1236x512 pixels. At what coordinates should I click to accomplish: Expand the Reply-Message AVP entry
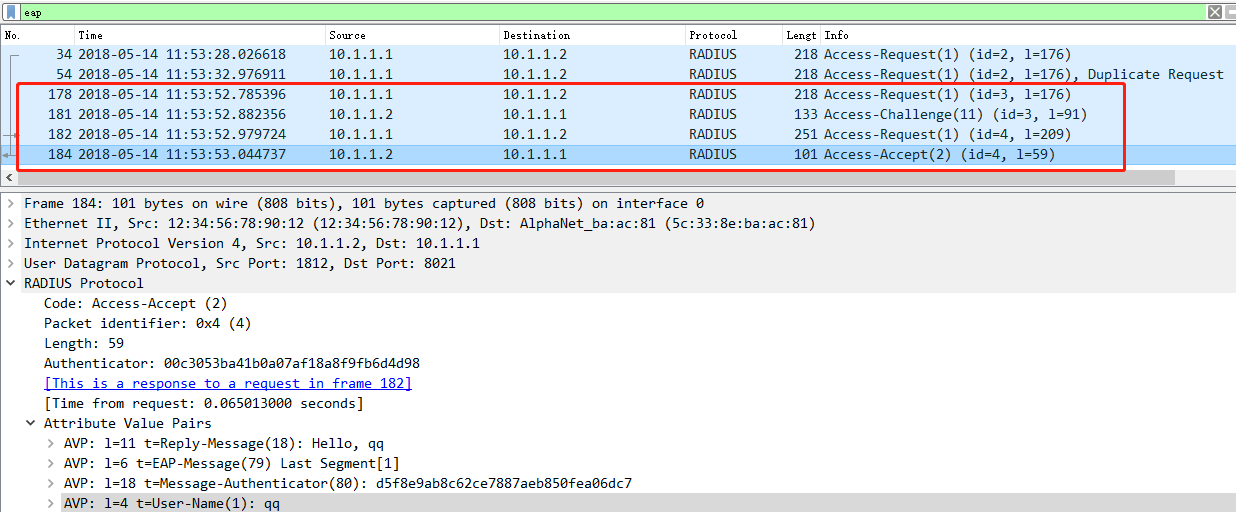50,443
